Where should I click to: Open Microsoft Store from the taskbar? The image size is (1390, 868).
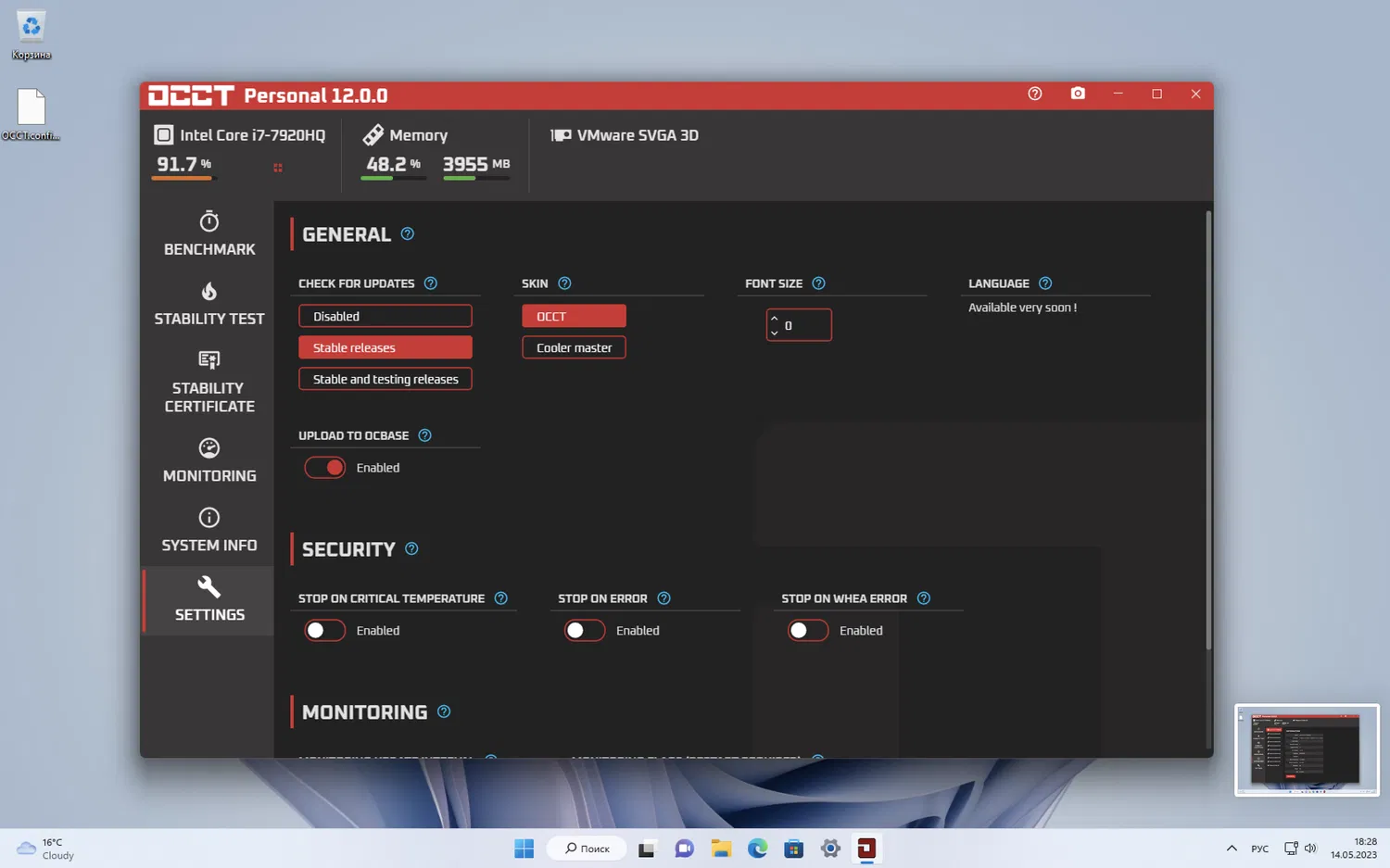point(793,849)
